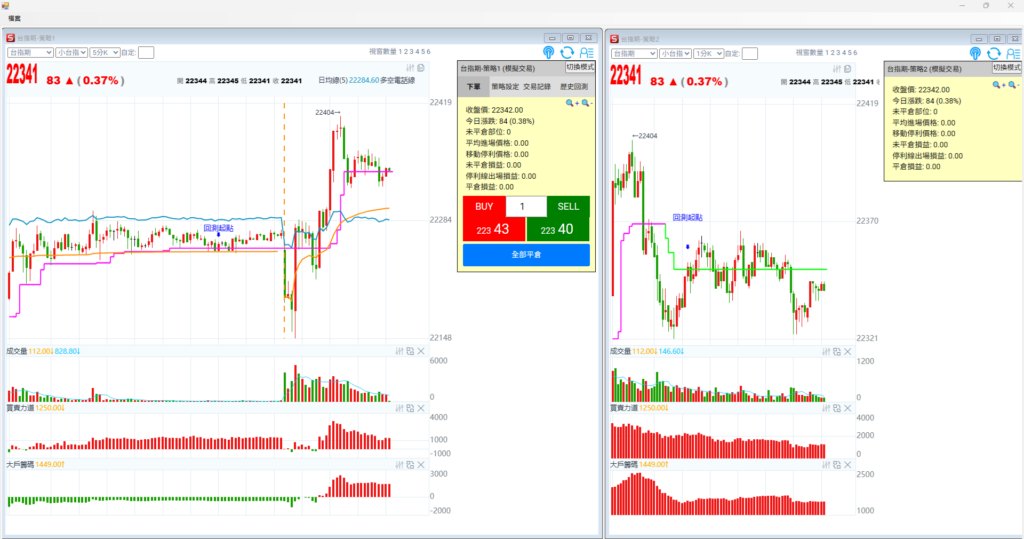This screenshot has width=1024, height=539.
Task: Click the 回測起點 marker in 策略1 chart
Action: point(218,229)
